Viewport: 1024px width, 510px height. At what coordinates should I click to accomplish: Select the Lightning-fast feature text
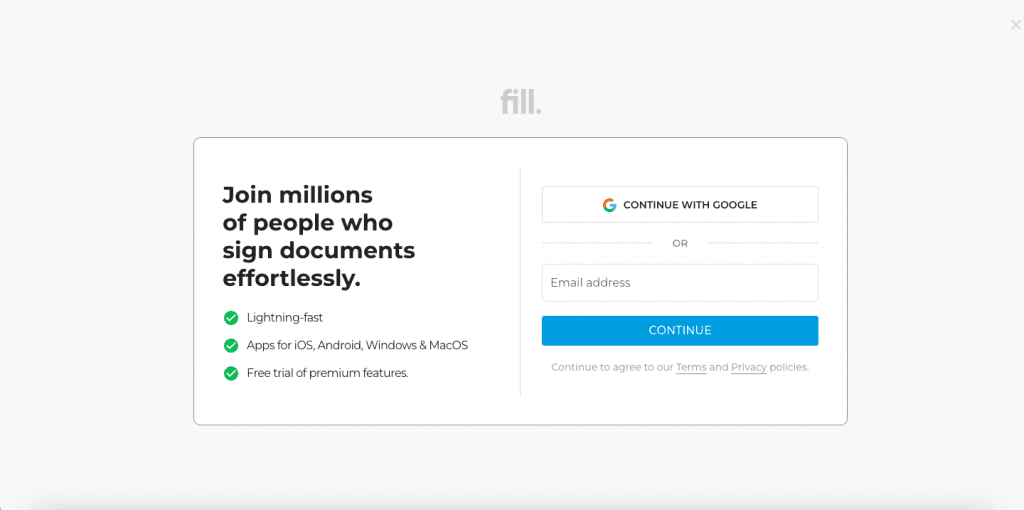[x=285, y=318]
